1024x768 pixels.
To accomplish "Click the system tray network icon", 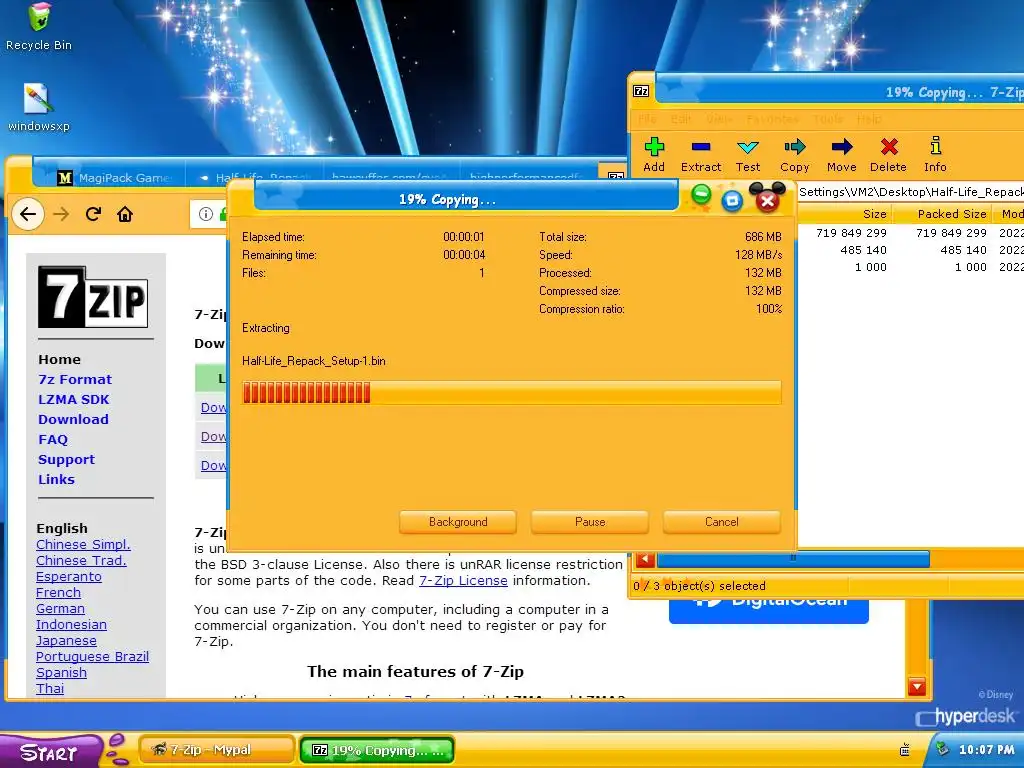I will (x=904, y=750).
